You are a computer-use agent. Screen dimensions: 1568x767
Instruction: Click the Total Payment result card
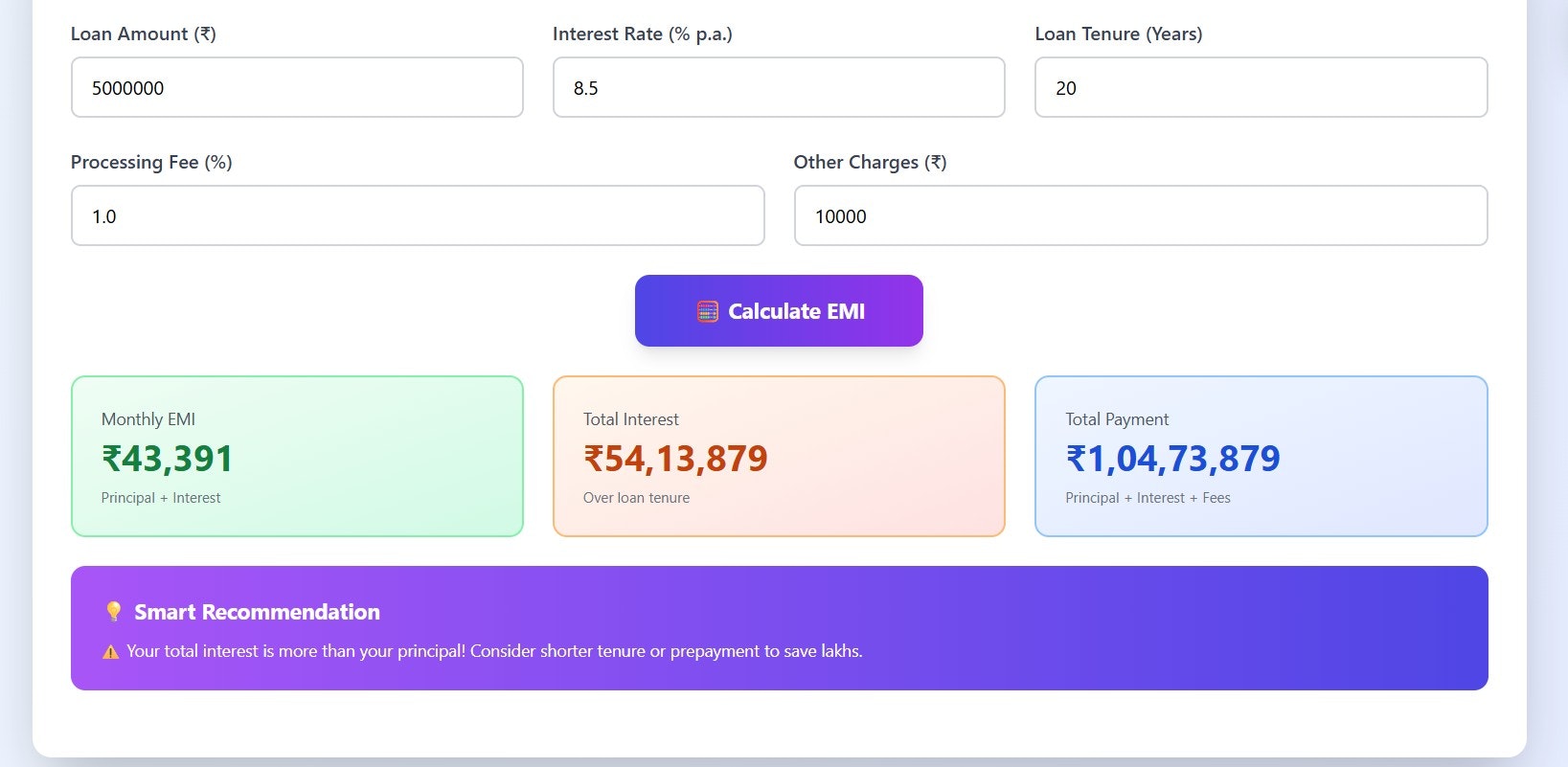(1261, 456)
